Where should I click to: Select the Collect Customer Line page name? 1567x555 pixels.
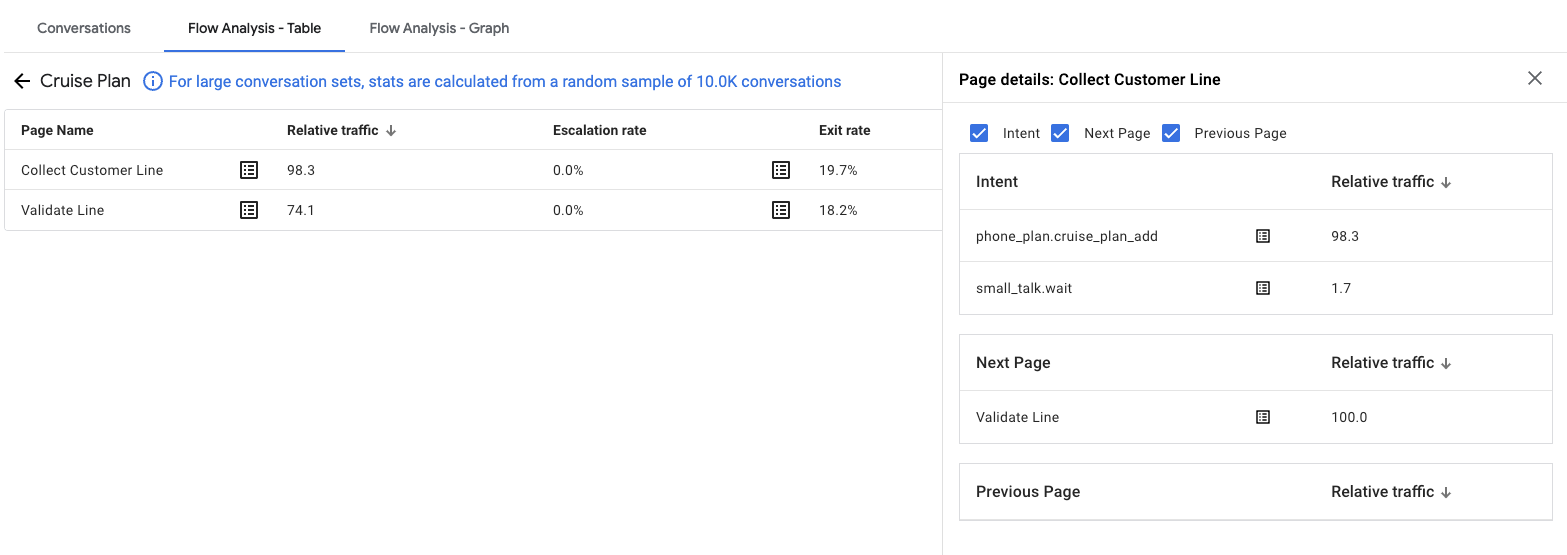pyautogui.click(x=92, y=170)
